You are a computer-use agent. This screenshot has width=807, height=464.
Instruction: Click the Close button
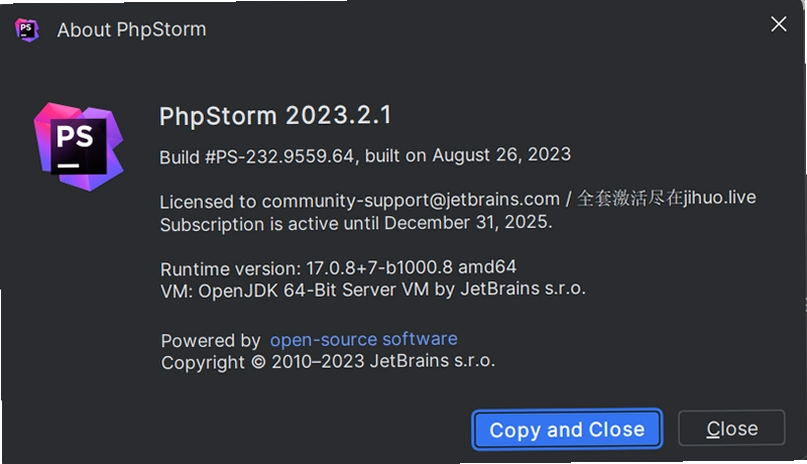[731, 428]
